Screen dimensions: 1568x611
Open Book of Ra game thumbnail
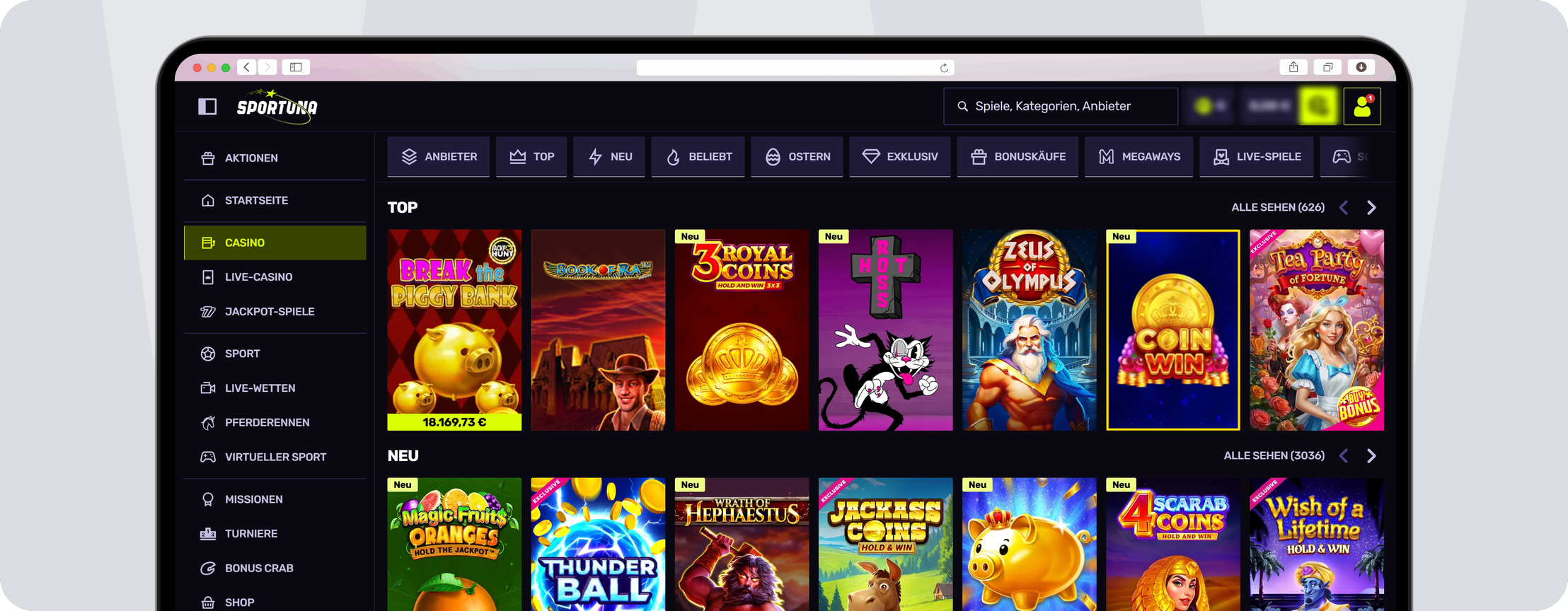(x=598, y=330)
